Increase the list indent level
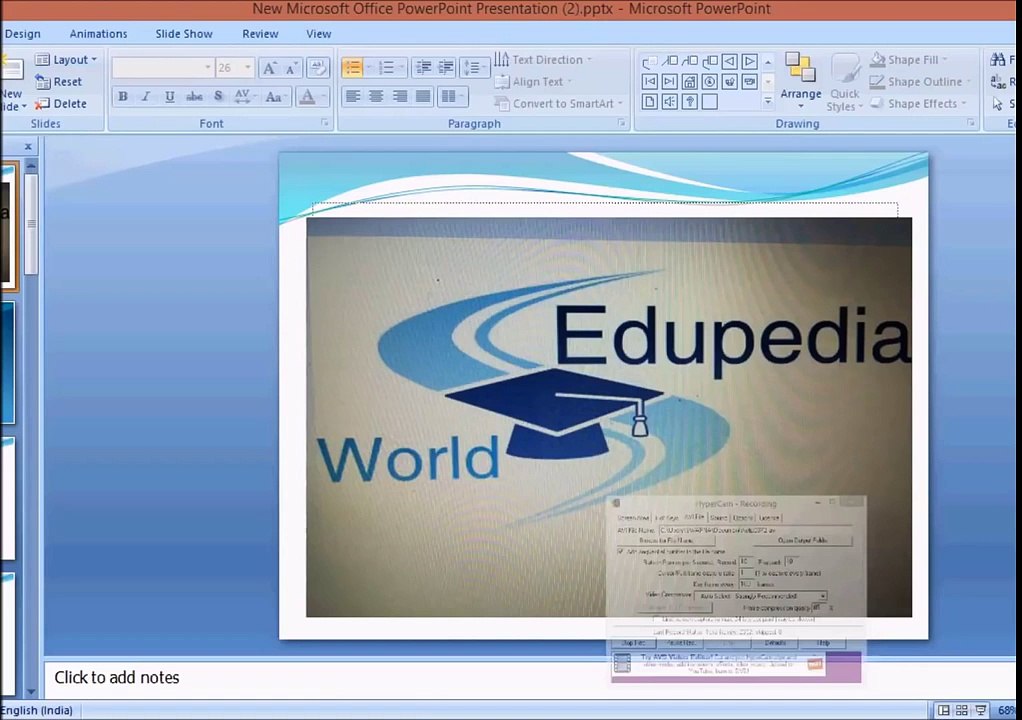Screen dimensions: 1022x720 point(446,67)
